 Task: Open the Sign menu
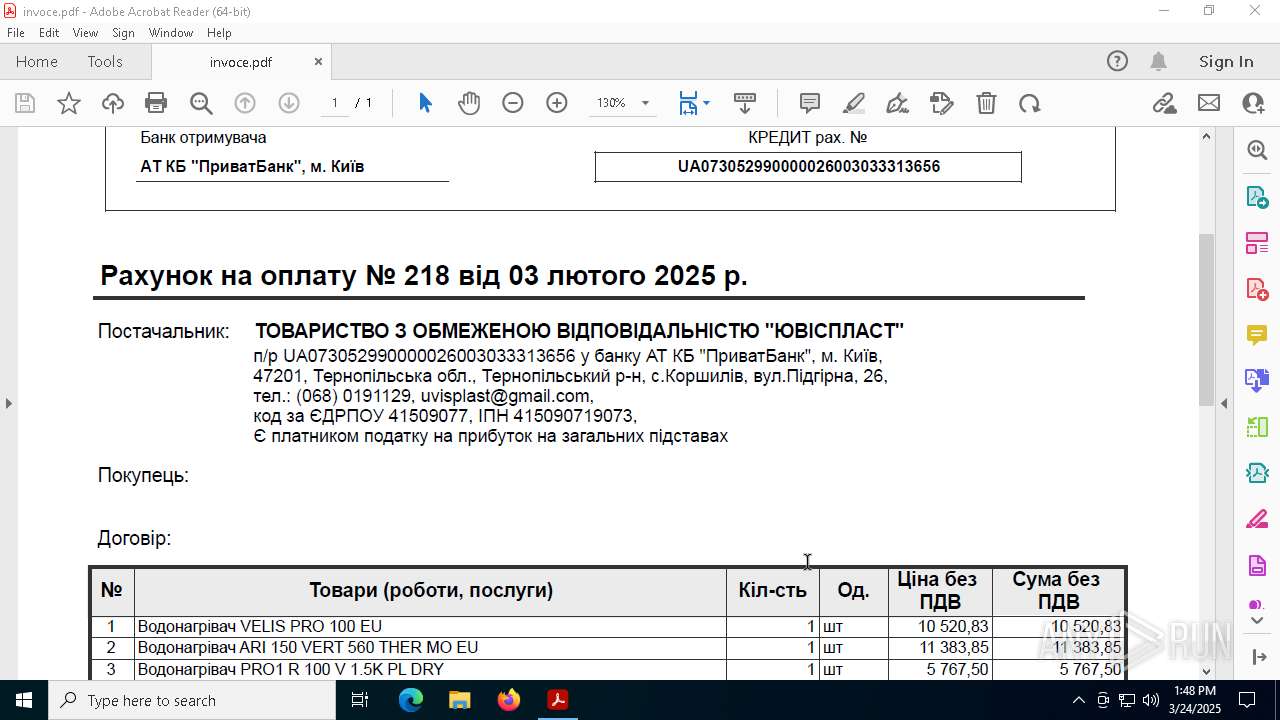(123, 32)
